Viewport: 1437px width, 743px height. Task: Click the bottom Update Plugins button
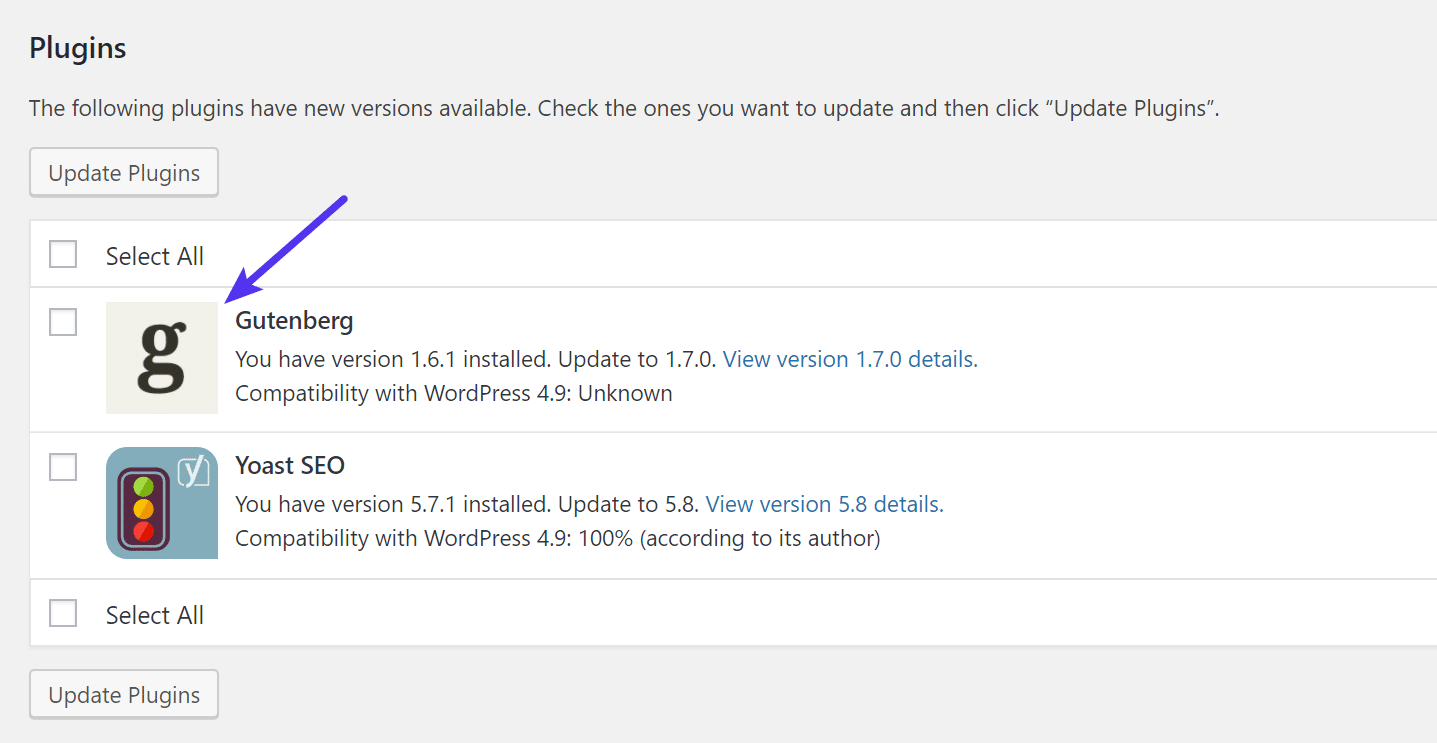(123, 694)
